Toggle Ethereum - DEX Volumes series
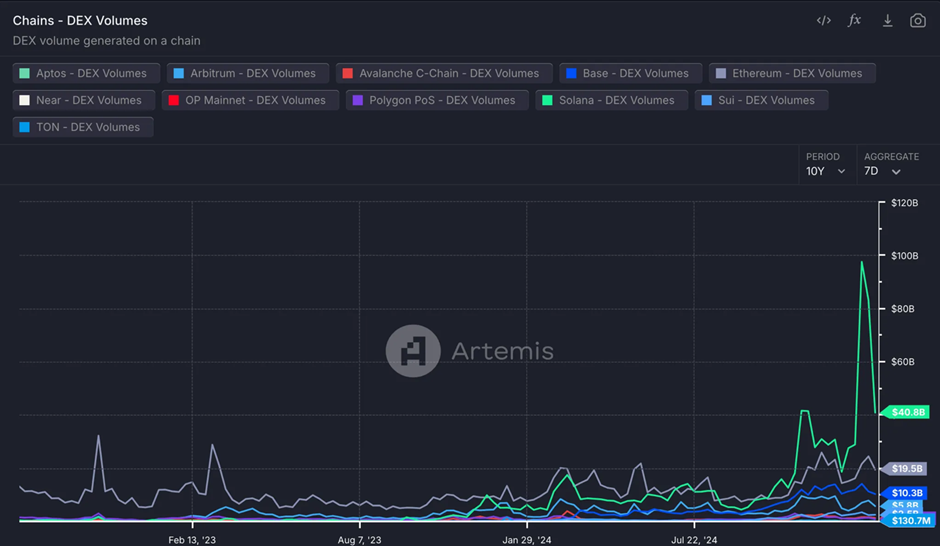This screenshot has height=546, width=940. pyautogui.click(x=792, y=73)
